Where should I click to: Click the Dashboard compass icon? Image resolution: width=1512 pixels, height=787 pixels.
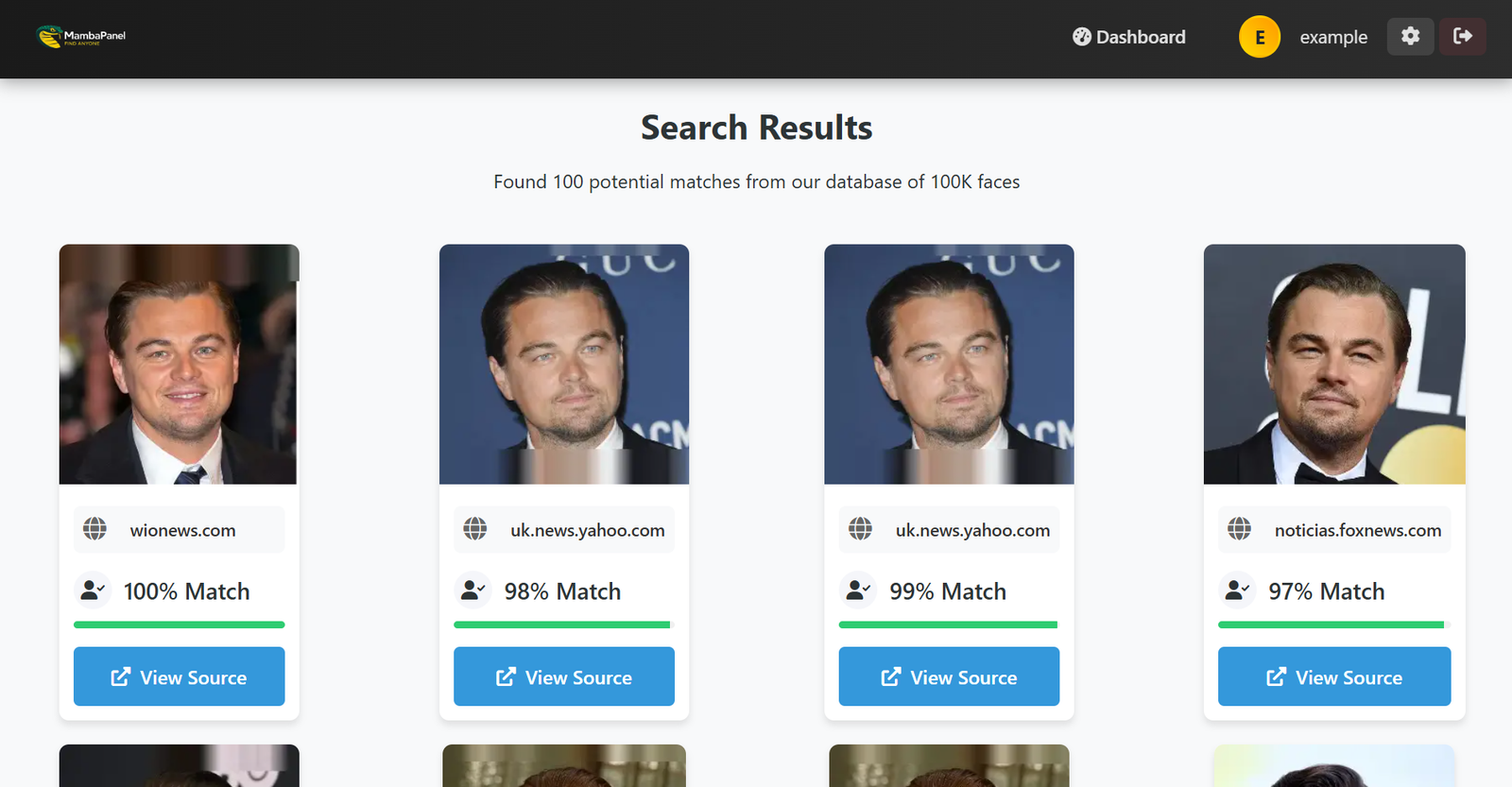click(1080, 37)
